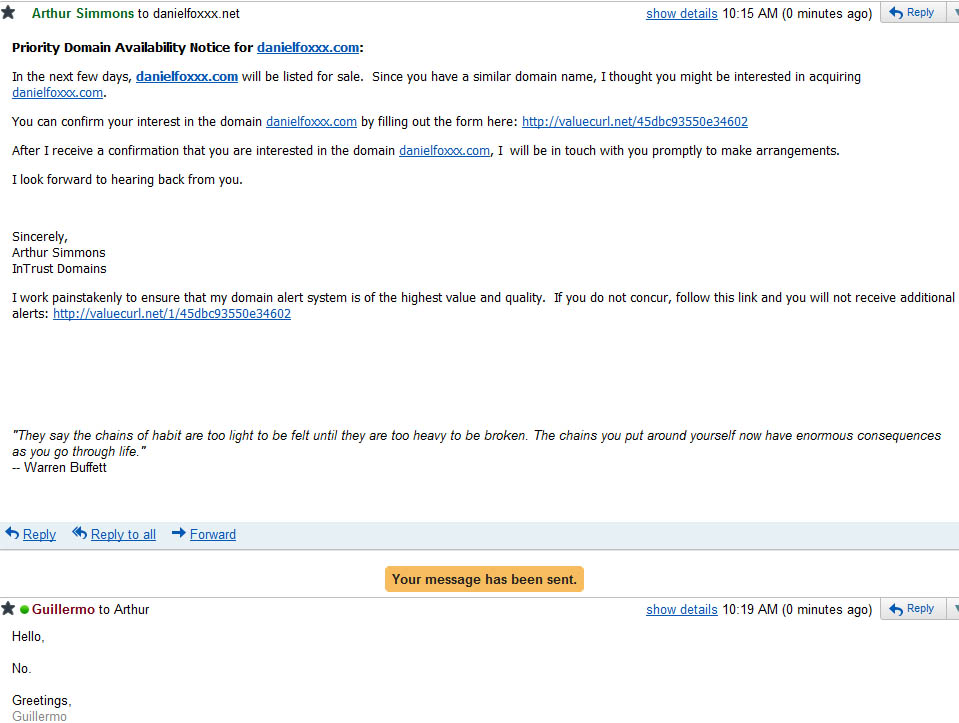Viewport: 959px width, 723px height.
Task: Open danielfoxxx.com link in the bold heading
Action: click(308, 47)
